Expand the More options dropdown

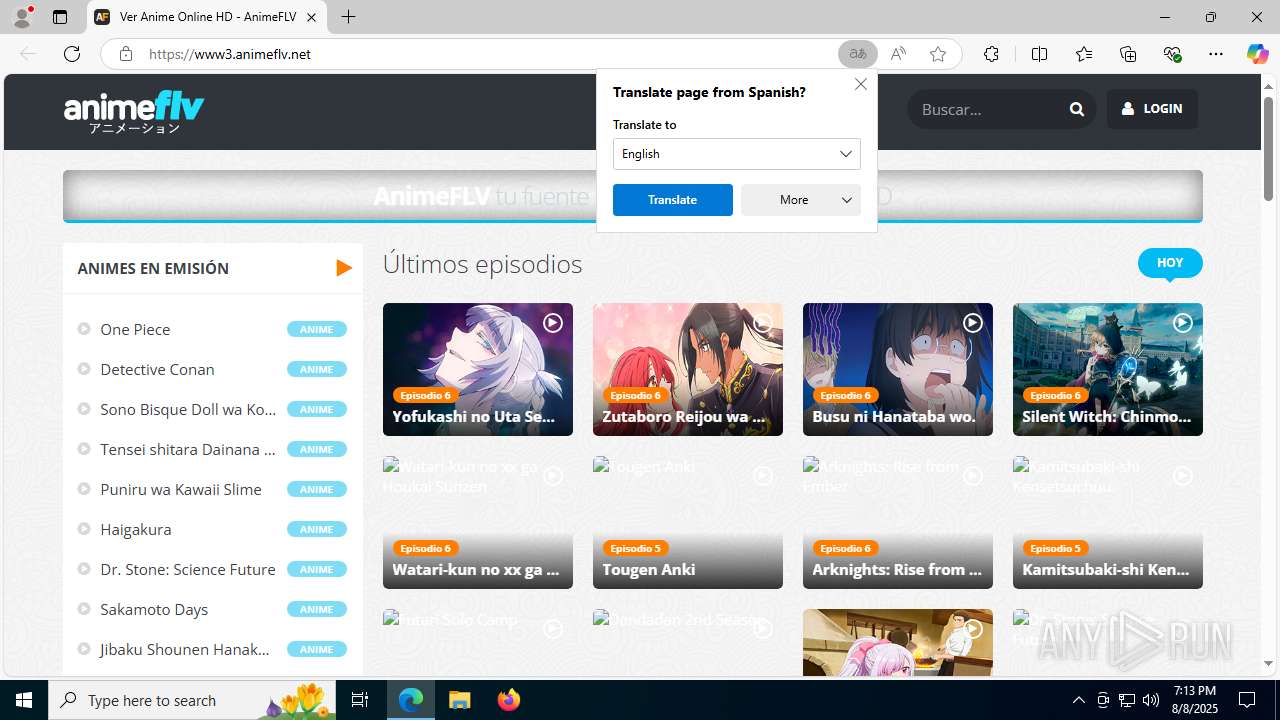pos(800,200)
